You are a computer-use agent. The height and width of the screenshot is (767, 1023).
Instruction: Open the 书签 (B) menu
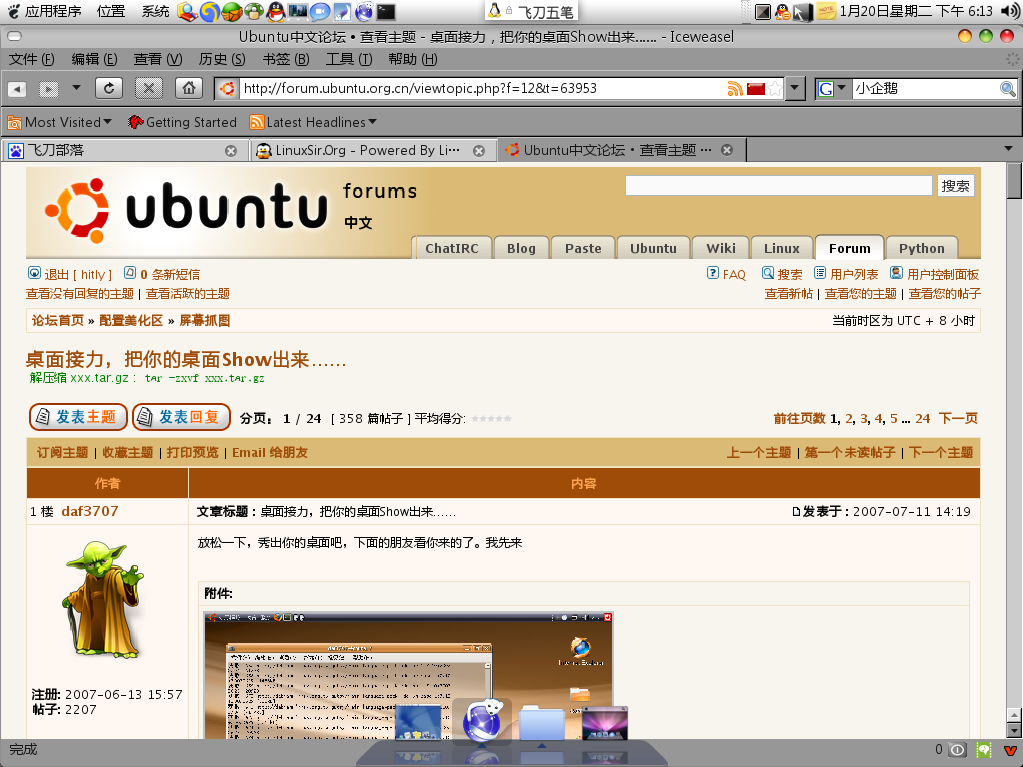tap(286, 59)
